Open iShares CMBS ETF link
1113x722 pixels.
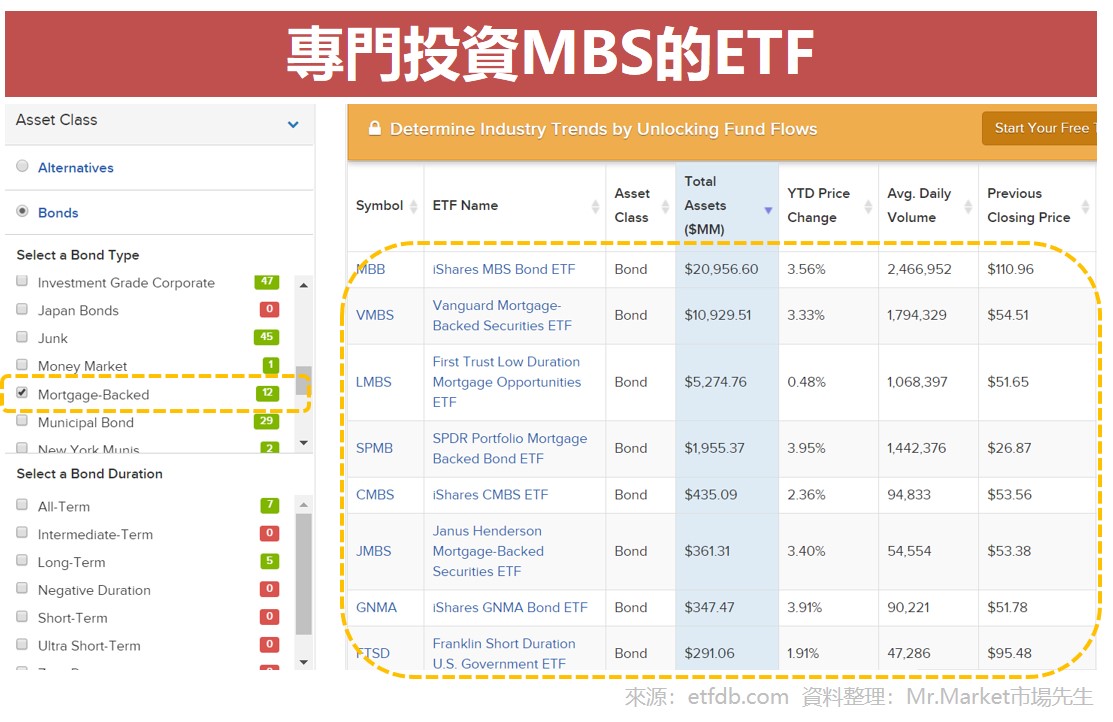490,495
